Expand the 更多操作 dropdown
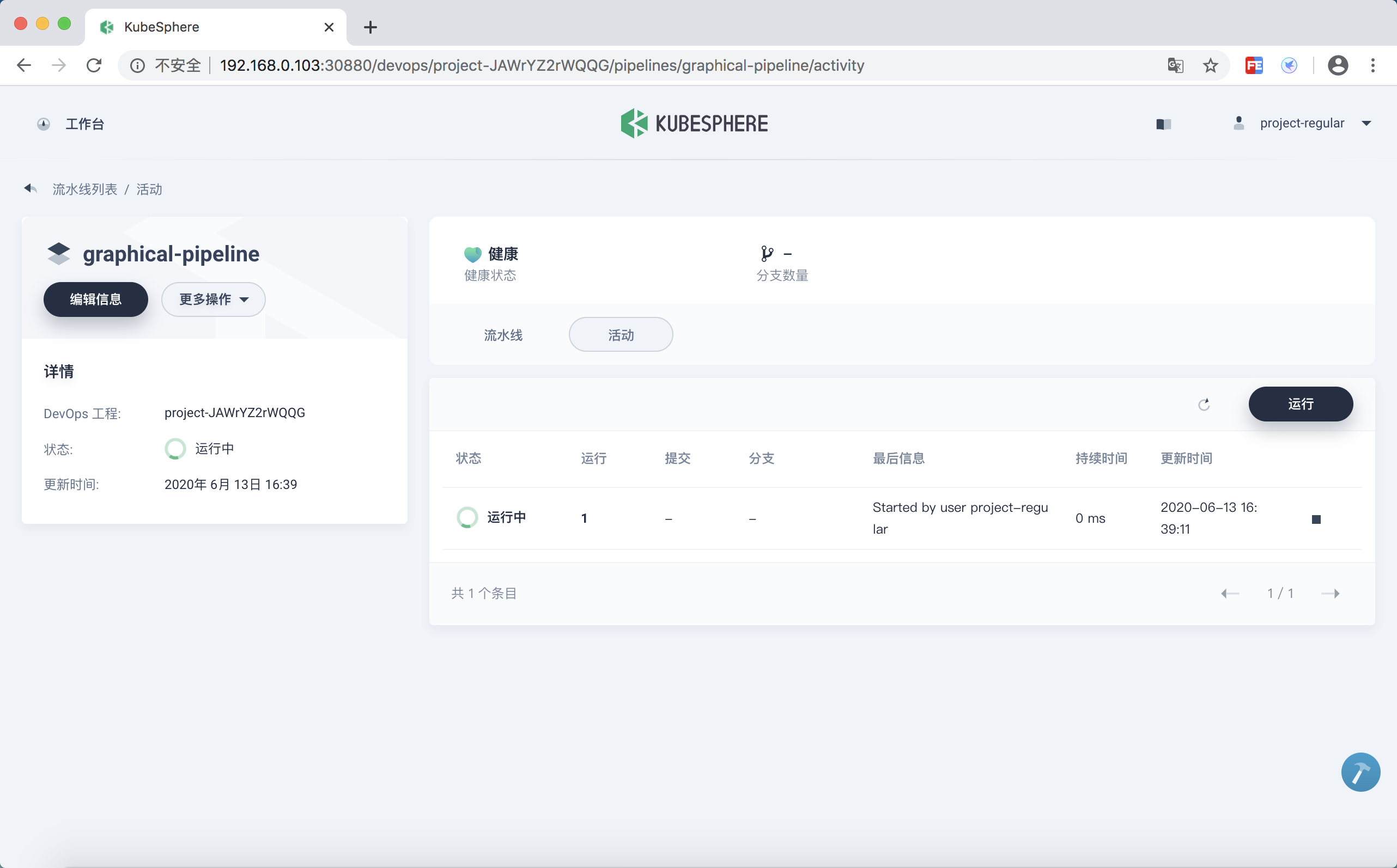Viewport: 1397px width, 868px height. click(213, 299)
